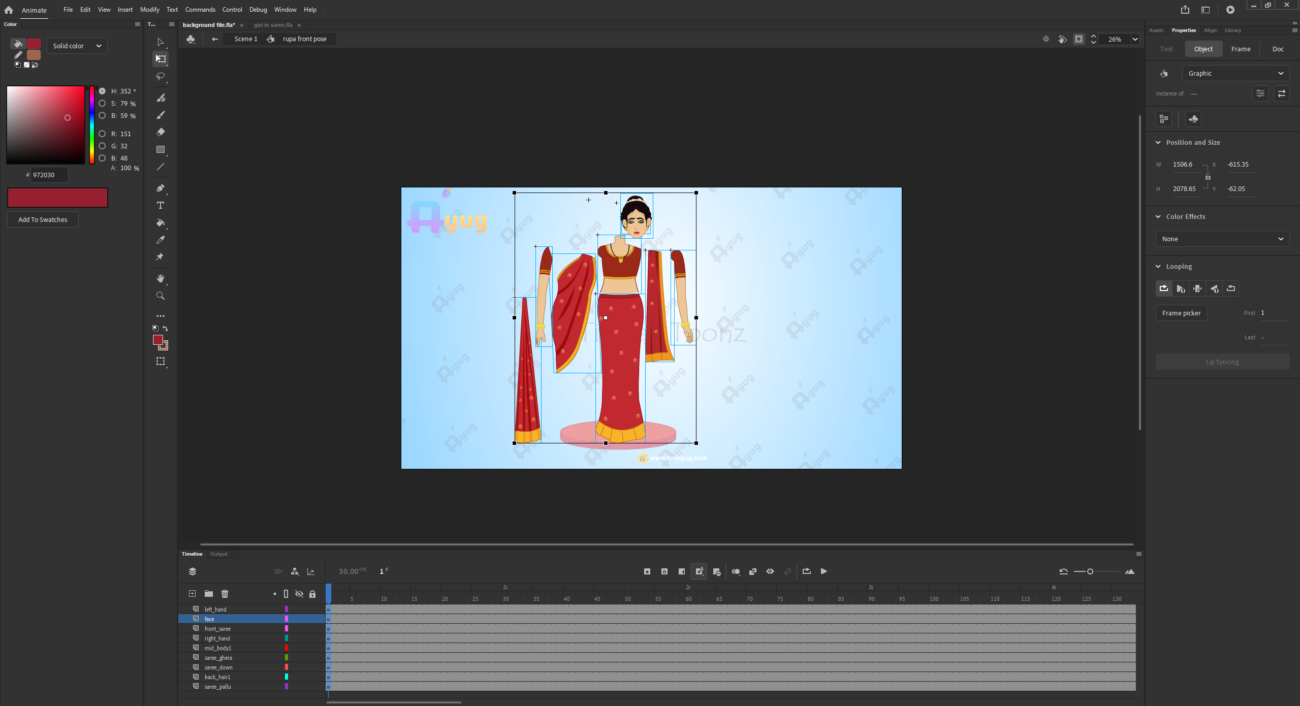This screenshot has height=706, width=1300.
Task: Click the new folder icon in timeline
Action: pos(209,594)
